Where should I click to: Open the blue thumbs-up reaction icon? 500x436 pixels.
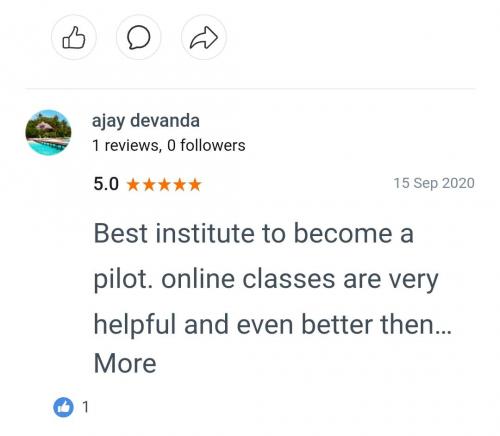pyautogui.click(x=63, y=407)
